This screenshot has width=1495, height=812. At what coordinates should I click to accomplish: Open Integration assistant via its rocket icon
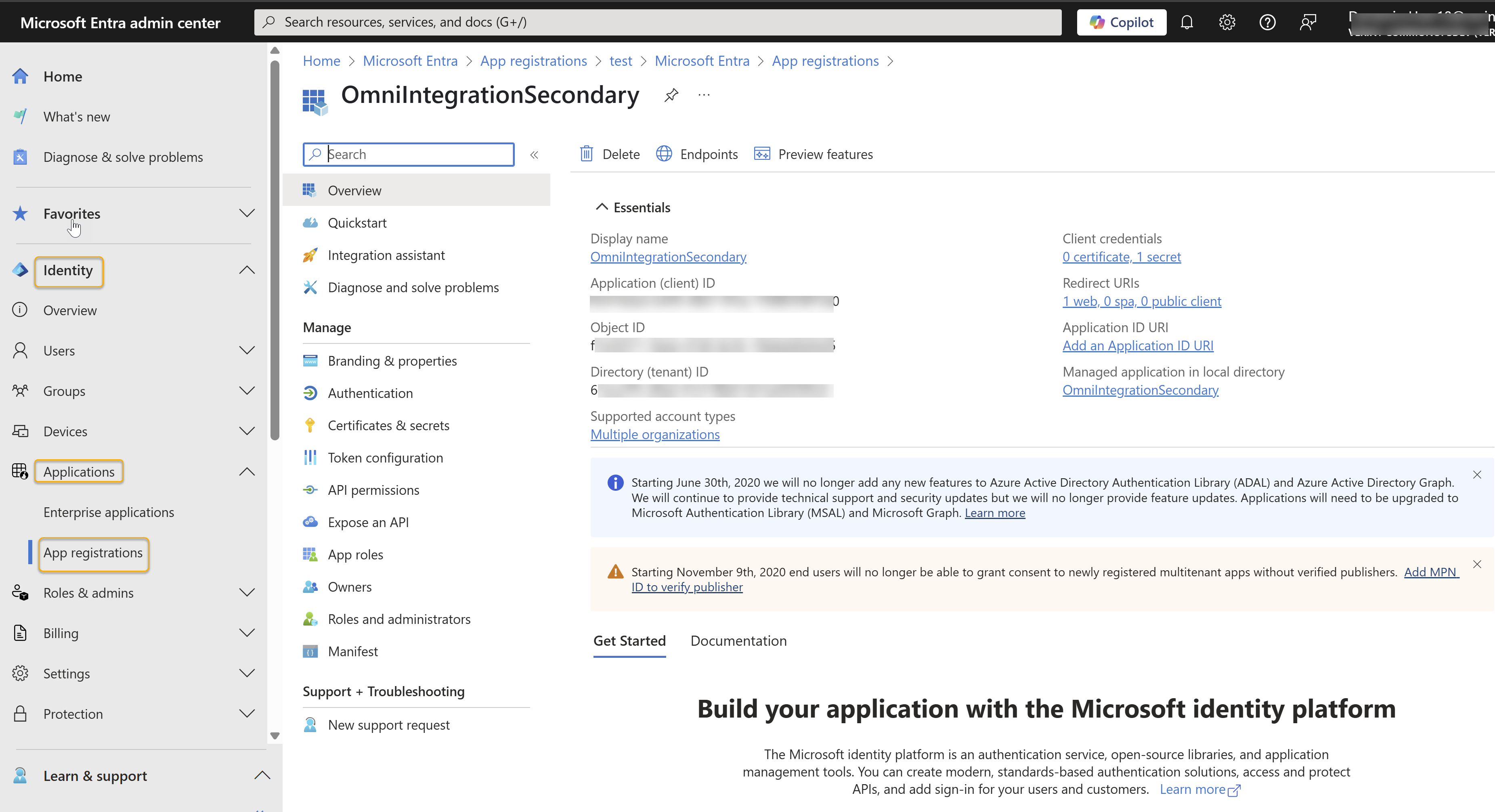click(x=310, y=255)
